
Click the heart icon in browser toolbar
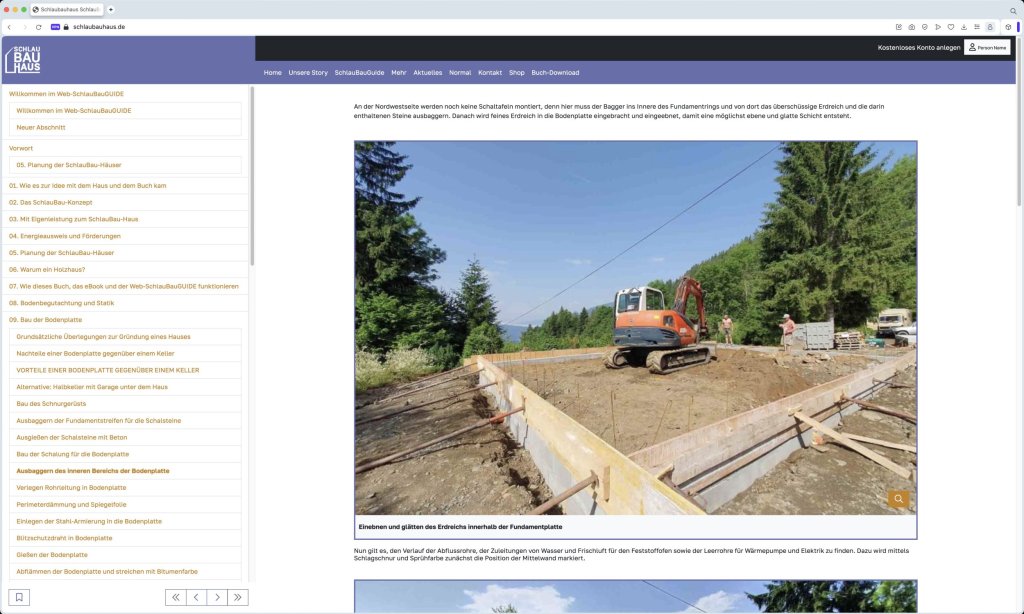coord(950,27)
